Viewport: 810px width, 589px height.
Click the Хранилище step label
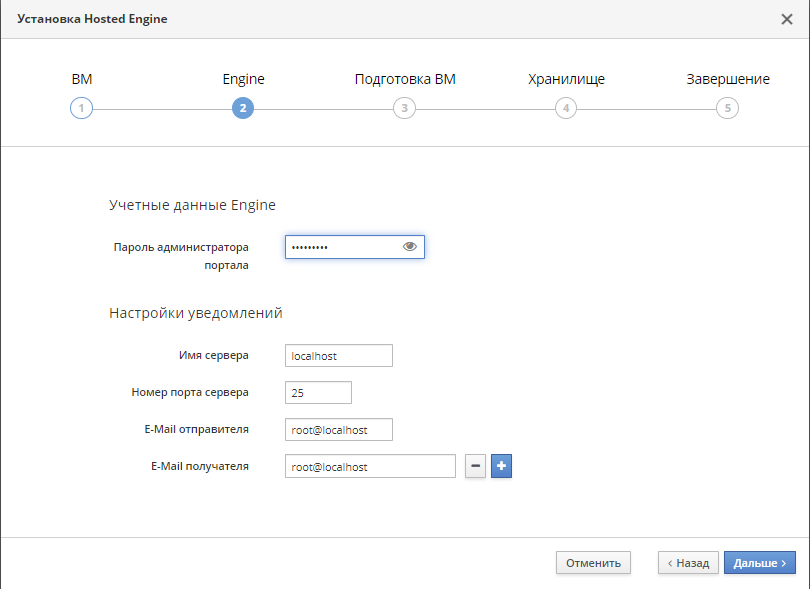[x=566, y=79]
